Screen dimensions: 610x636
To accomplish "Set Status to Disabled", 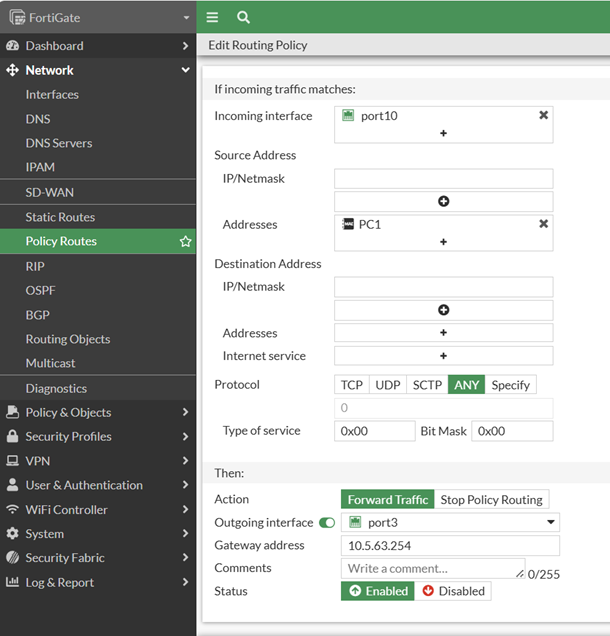I will pyautogui.click(x=453, y=591).
